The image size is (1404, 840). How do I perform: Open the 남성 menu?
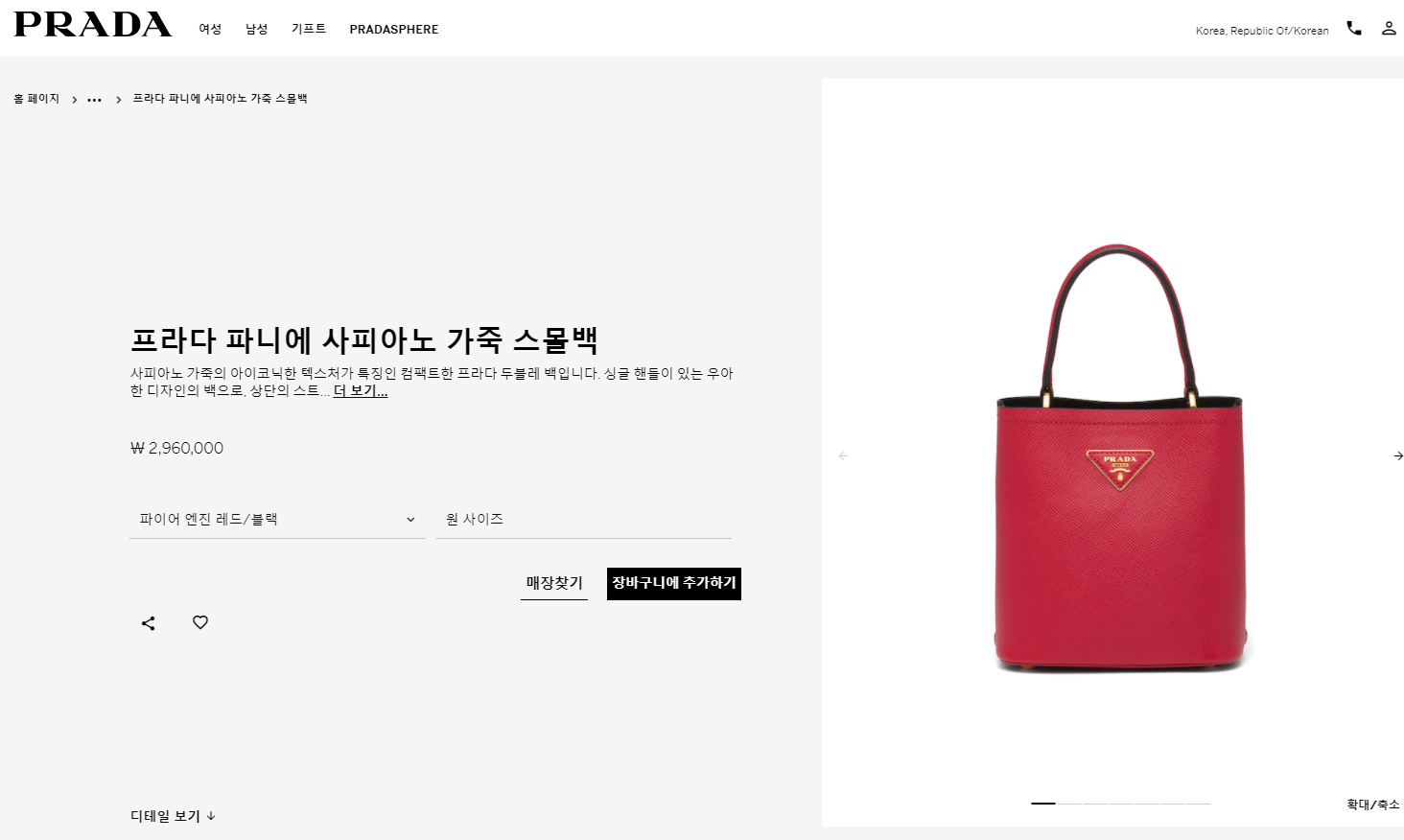256,29
